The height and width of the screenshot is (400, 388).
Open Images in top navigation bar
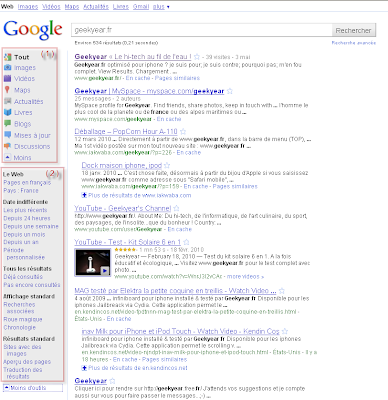coord(28,7)
